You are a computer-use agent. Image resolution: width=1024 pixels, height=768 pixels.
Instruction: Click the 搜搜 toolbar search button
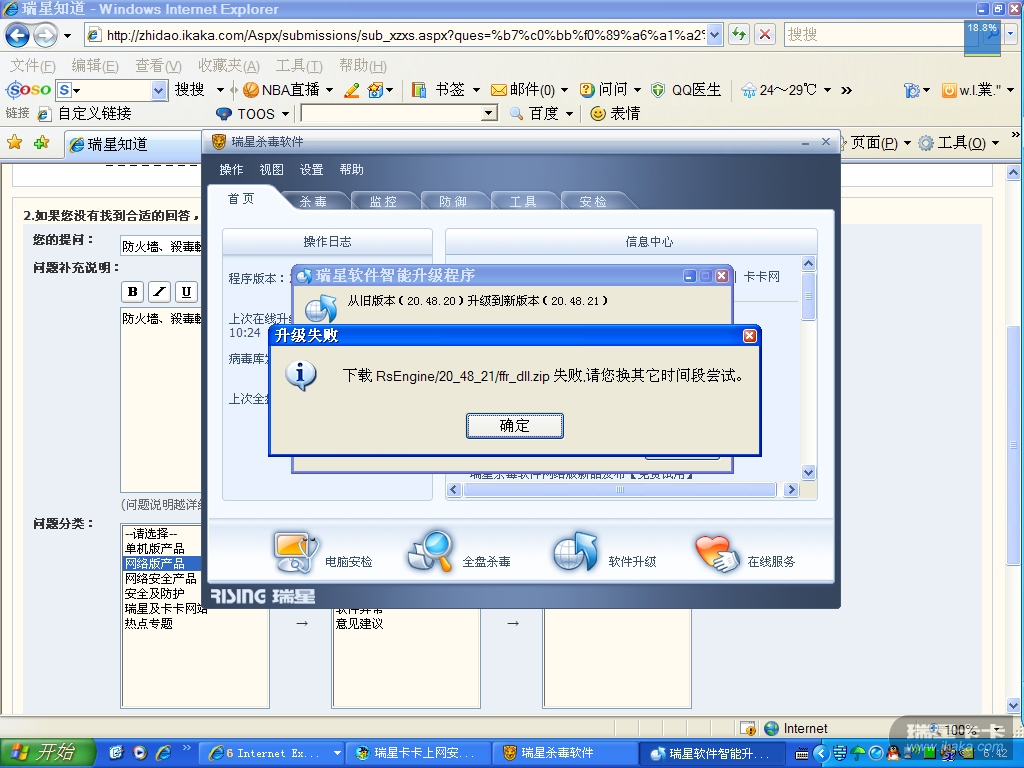click(190, 89)
